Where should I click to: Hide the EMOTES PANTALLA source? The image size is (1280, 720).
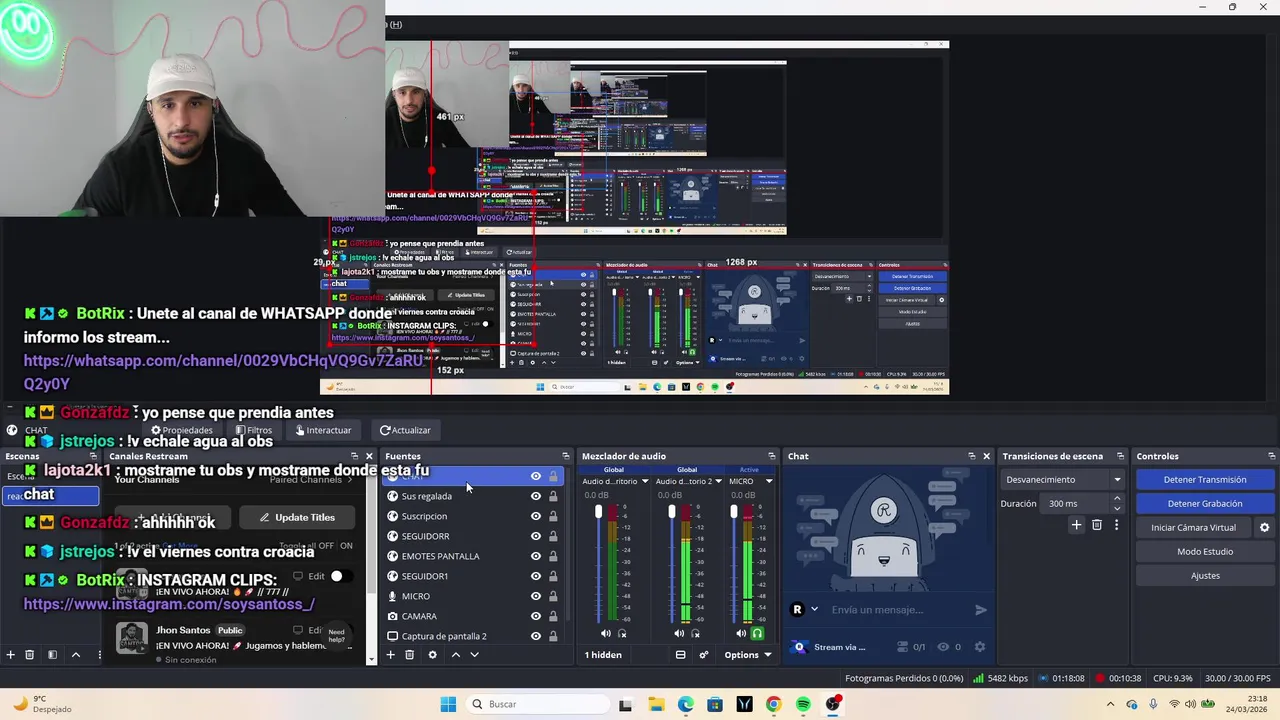tap(536, 556)
